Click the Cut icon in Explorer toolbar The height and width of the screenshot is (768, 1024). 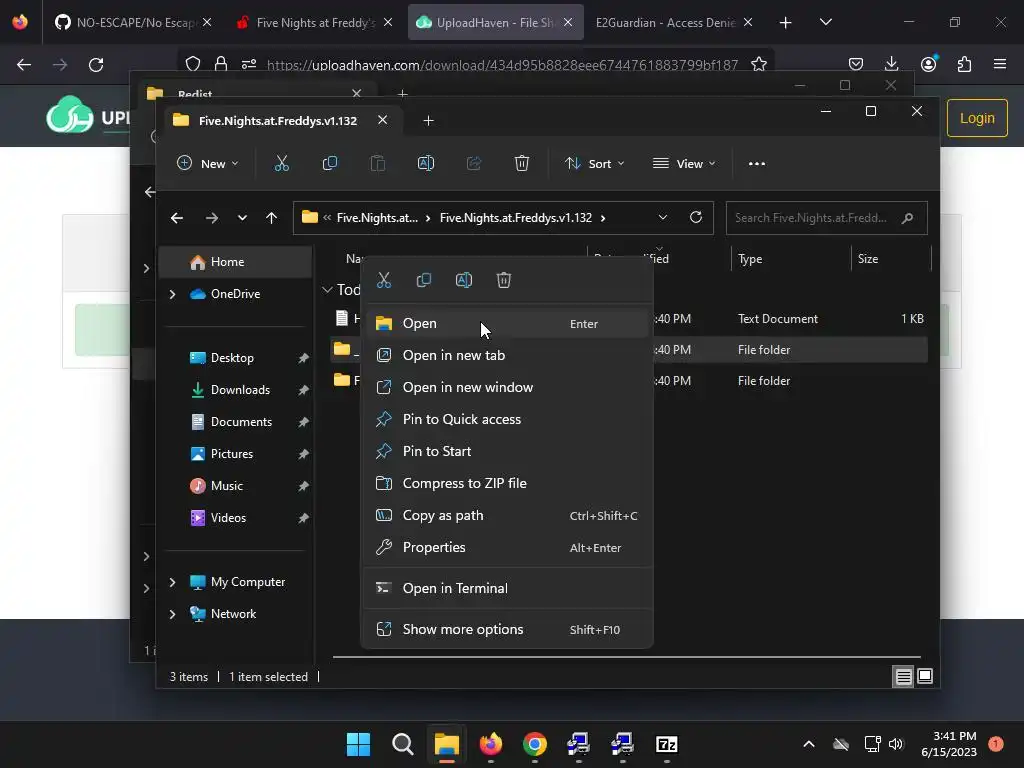[281, 163]
